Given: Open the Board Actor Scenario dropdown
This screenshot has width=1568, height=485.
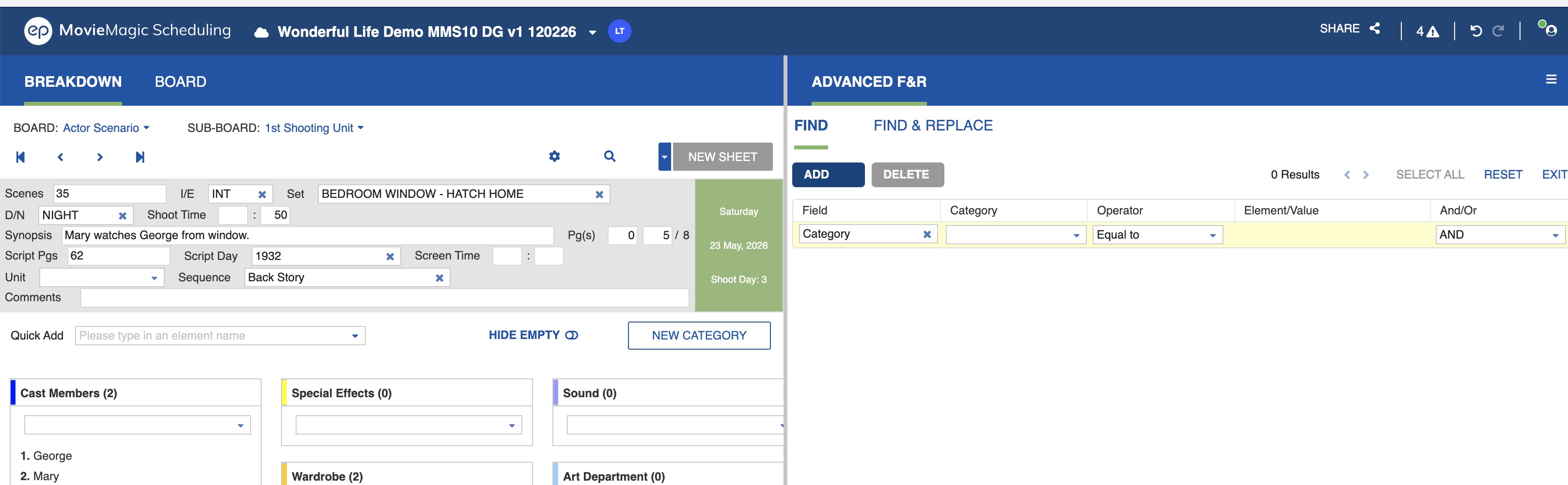Looking at the screenshot, I should click(106, 128).
